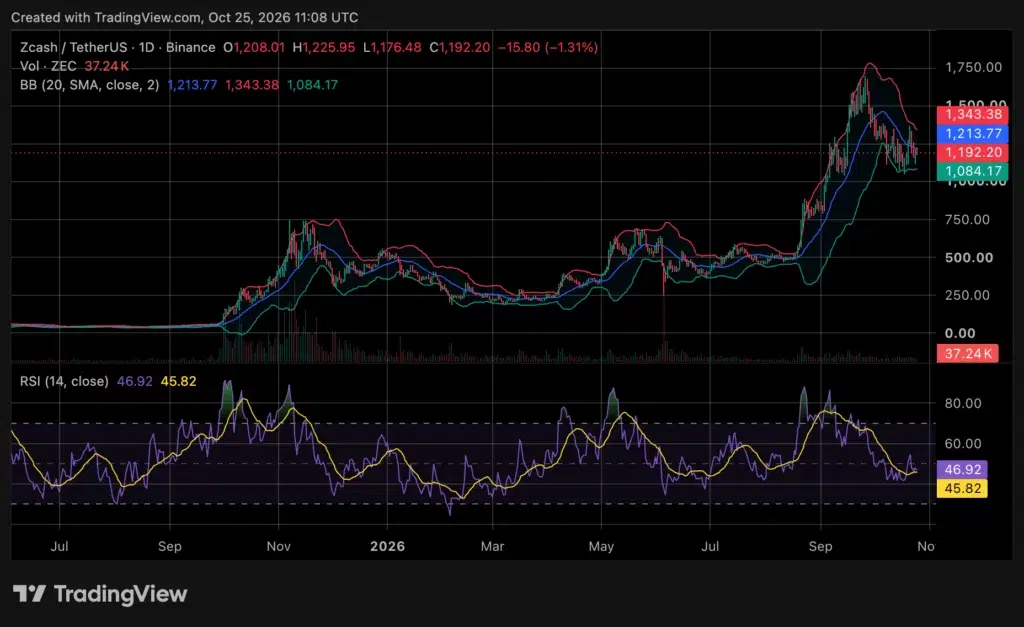
Task: Click the 750.00 price axis label
Action: [968, 219]
